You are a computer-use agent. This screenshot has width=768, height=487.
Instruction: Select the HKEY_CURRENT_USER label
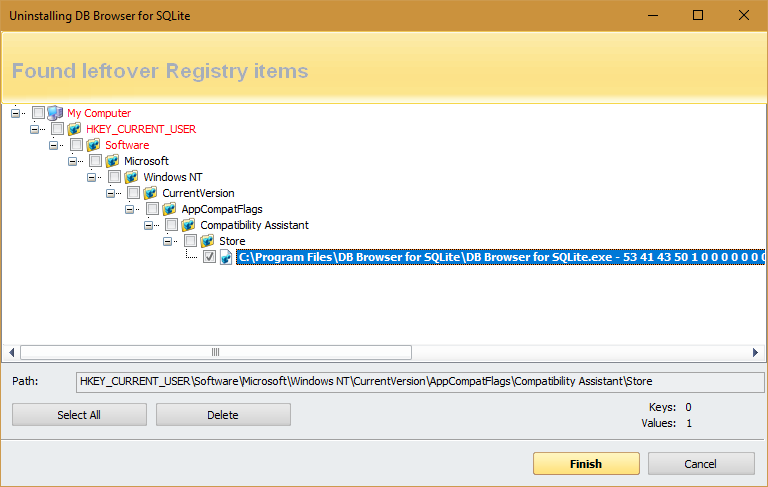coord(141,129)
